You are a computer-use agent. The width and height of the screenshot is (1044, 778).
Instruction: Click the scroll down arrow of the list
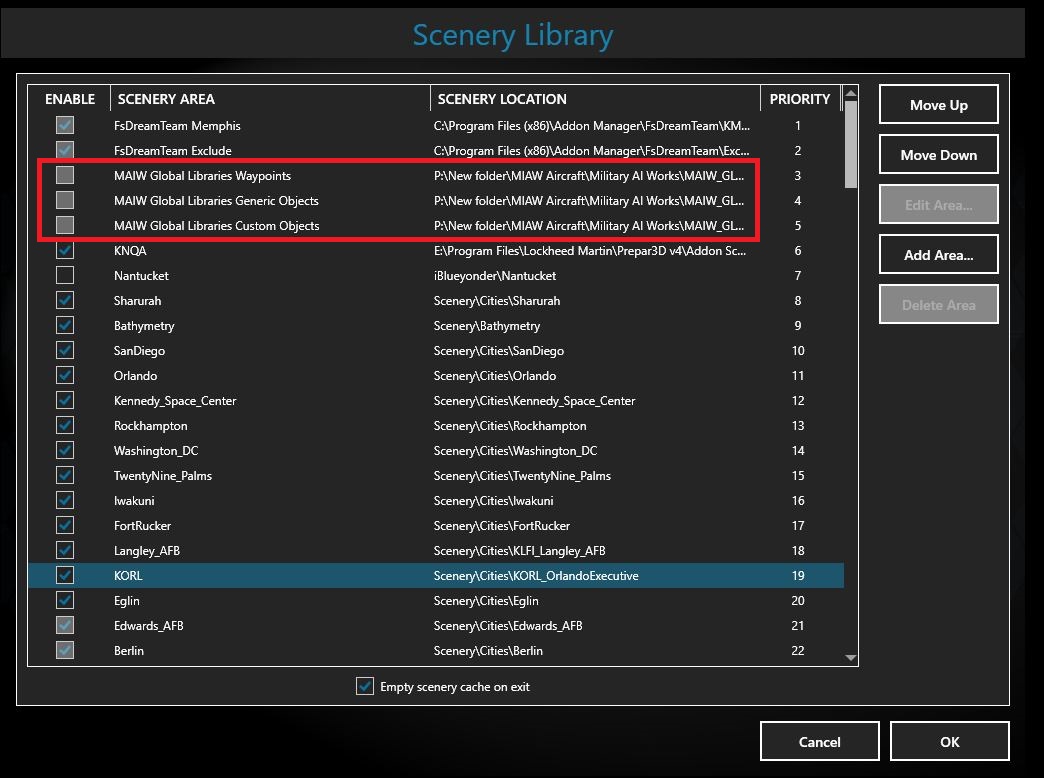pyautogui.click(x=850, y=657)
